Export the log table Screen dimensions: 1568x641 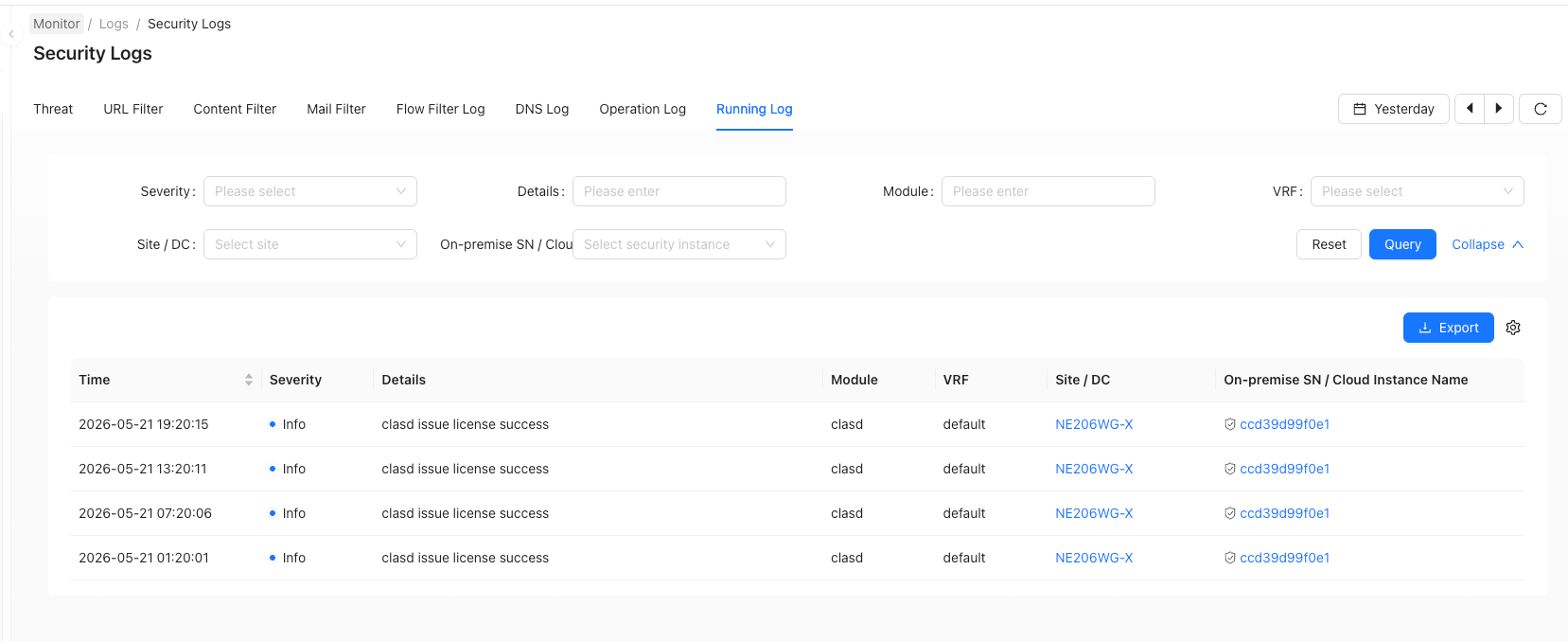click(x=1448, y=328)
